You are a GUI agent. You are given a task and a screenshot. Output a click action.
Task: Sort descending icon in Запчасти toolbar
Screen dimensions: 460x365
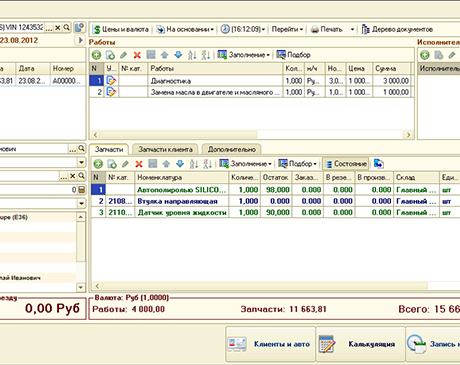pos(208,164)
